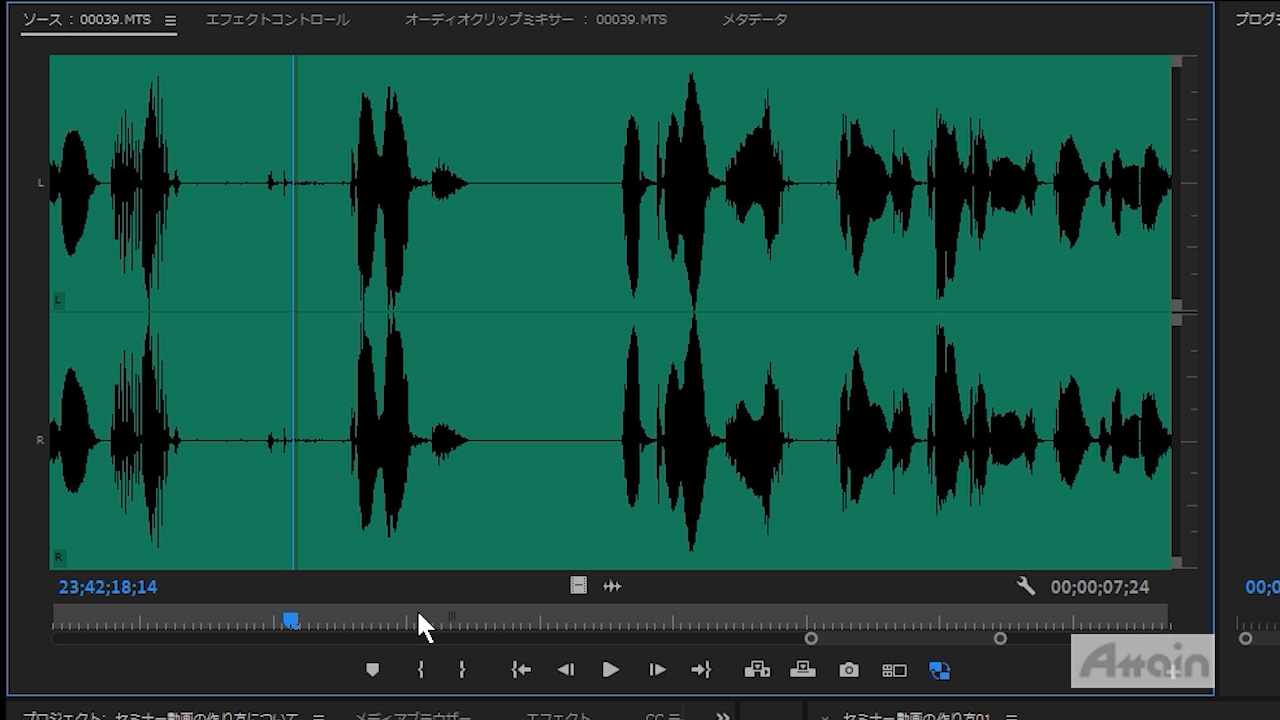Screen dimensions: 1280x720
Task: Click the Add Marker button
Action: click(x=372, y=670)
